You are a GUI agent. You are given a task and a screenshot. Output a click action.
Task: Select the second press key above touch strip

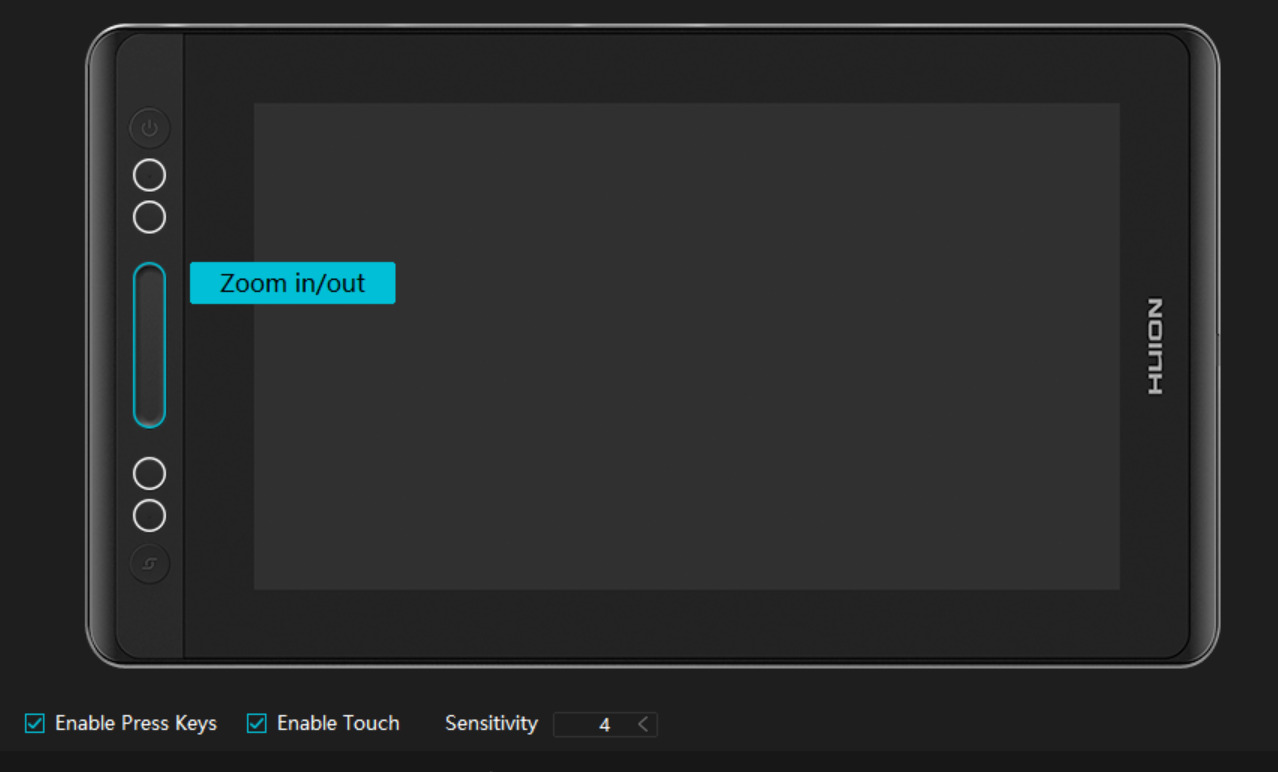(149, 216)
